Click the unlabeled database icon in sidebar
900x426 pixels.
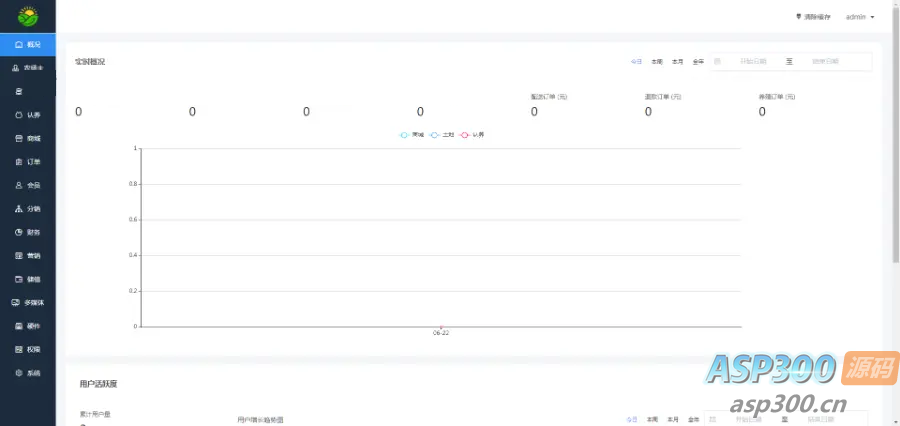[18, 91]
